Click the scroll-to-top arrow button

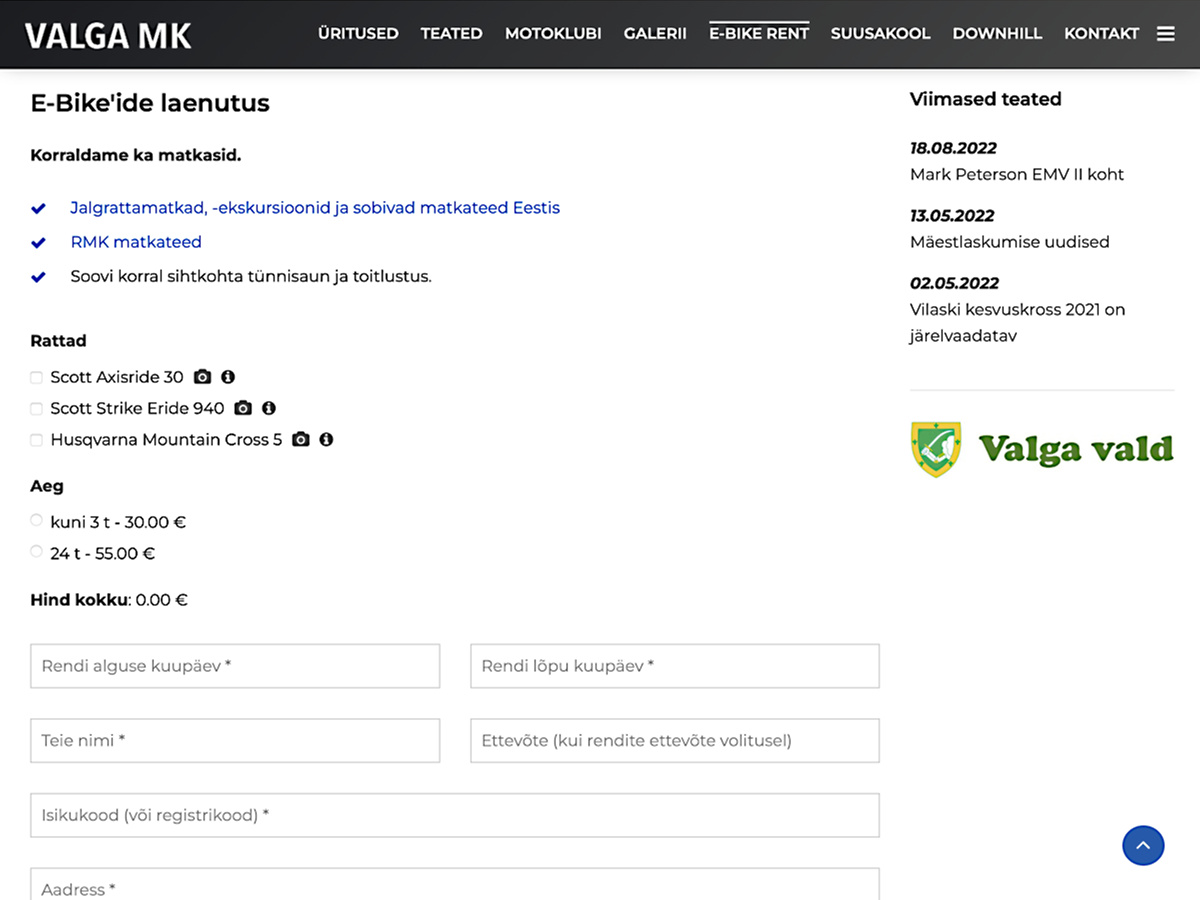coord(1143,845)
